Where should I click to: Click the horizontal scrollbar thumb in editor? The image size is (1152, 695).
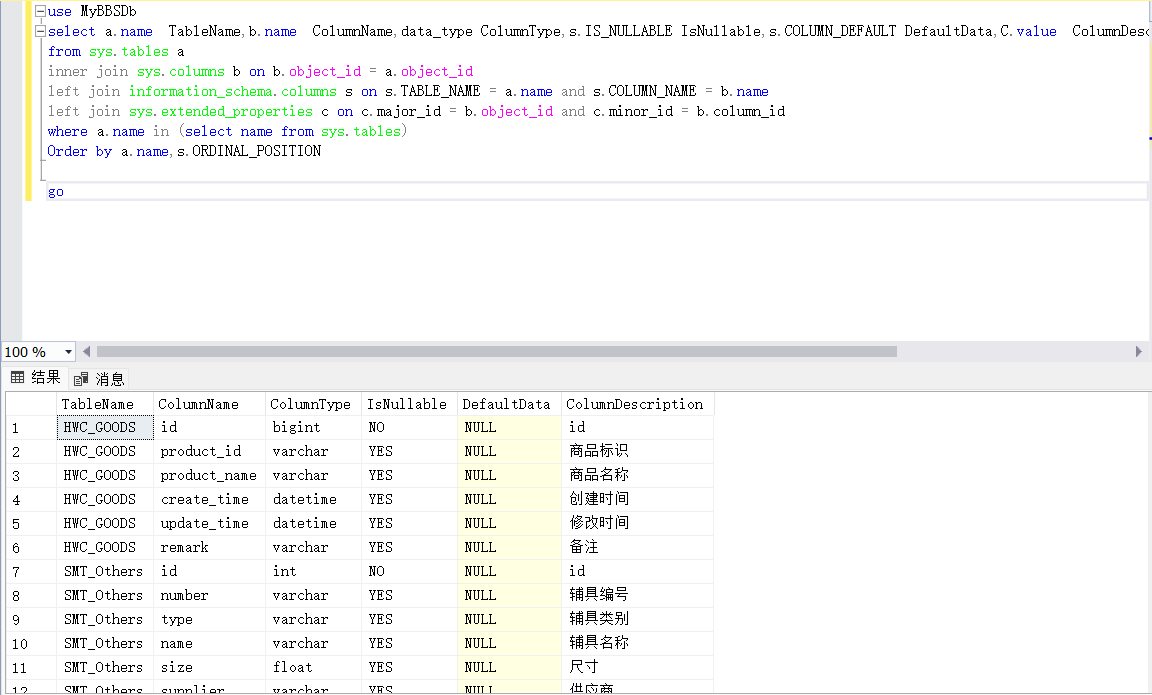497,352
